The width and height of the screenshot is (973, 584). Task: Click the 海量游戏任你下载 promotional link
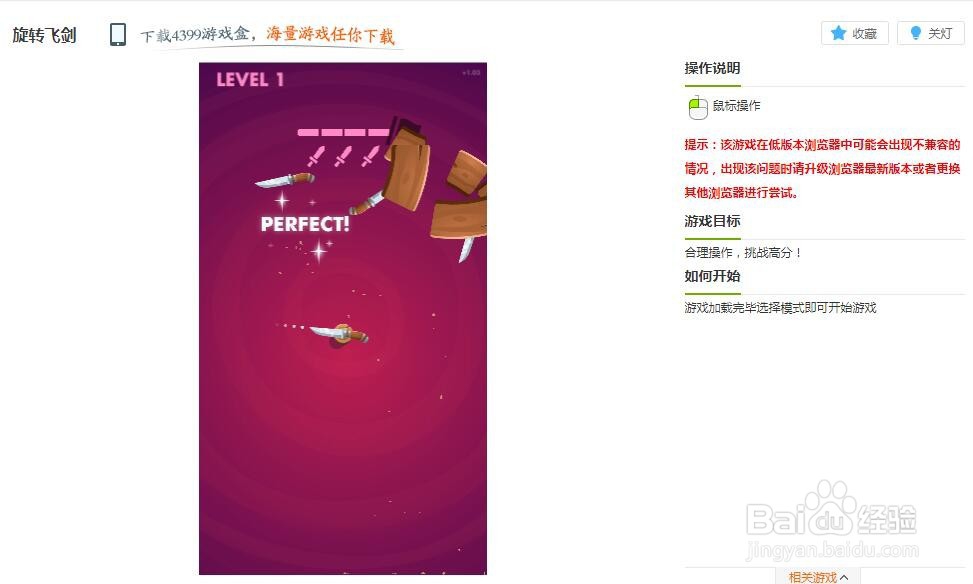(330, 34)
